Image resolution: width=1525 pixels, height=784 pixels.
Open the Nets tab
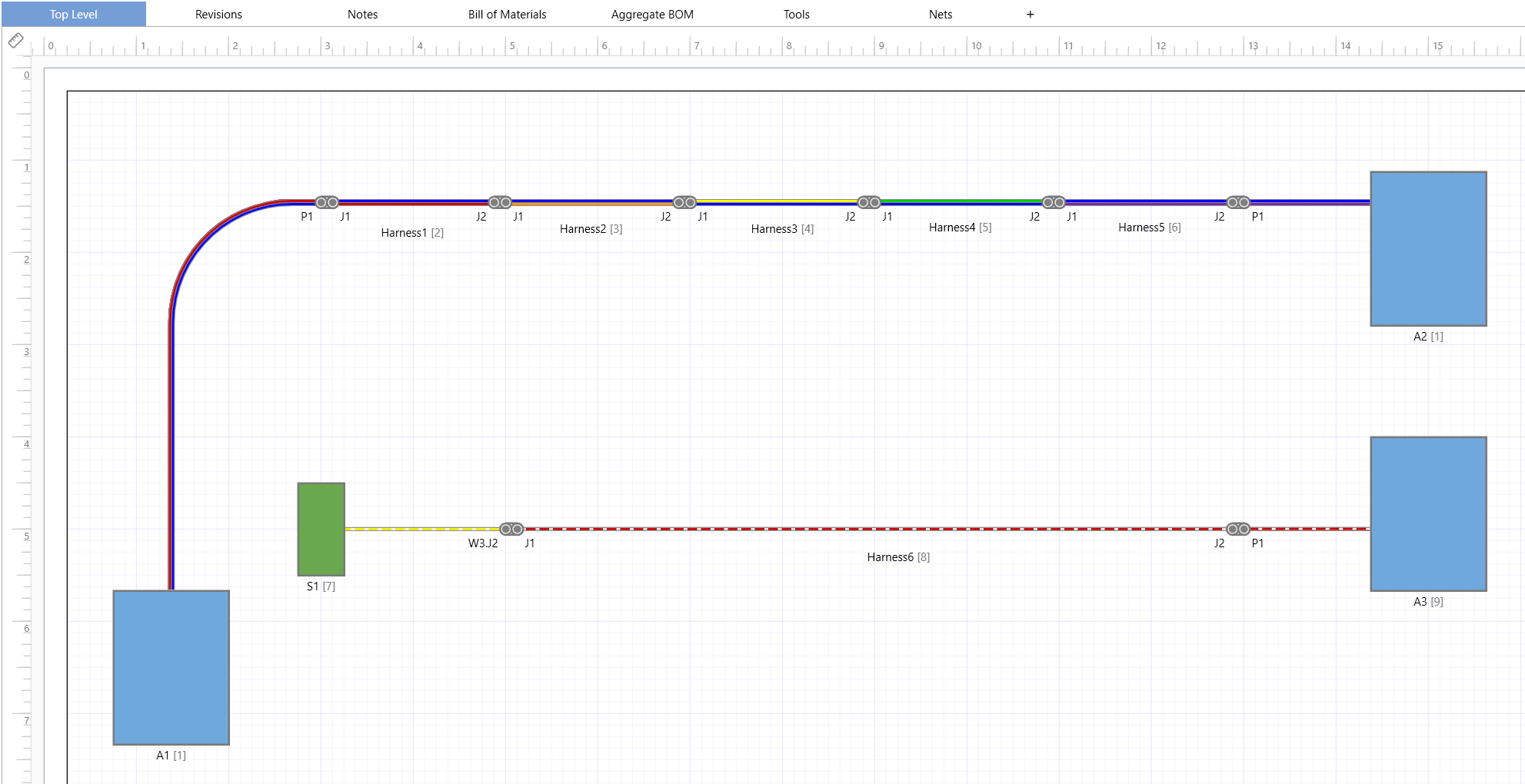pyautogui.click(x=941, y=14)
